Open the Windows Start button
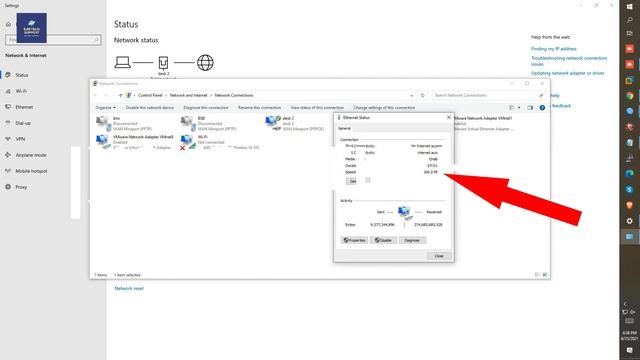The height and width of the screenshot is (360, 640). 629,7
